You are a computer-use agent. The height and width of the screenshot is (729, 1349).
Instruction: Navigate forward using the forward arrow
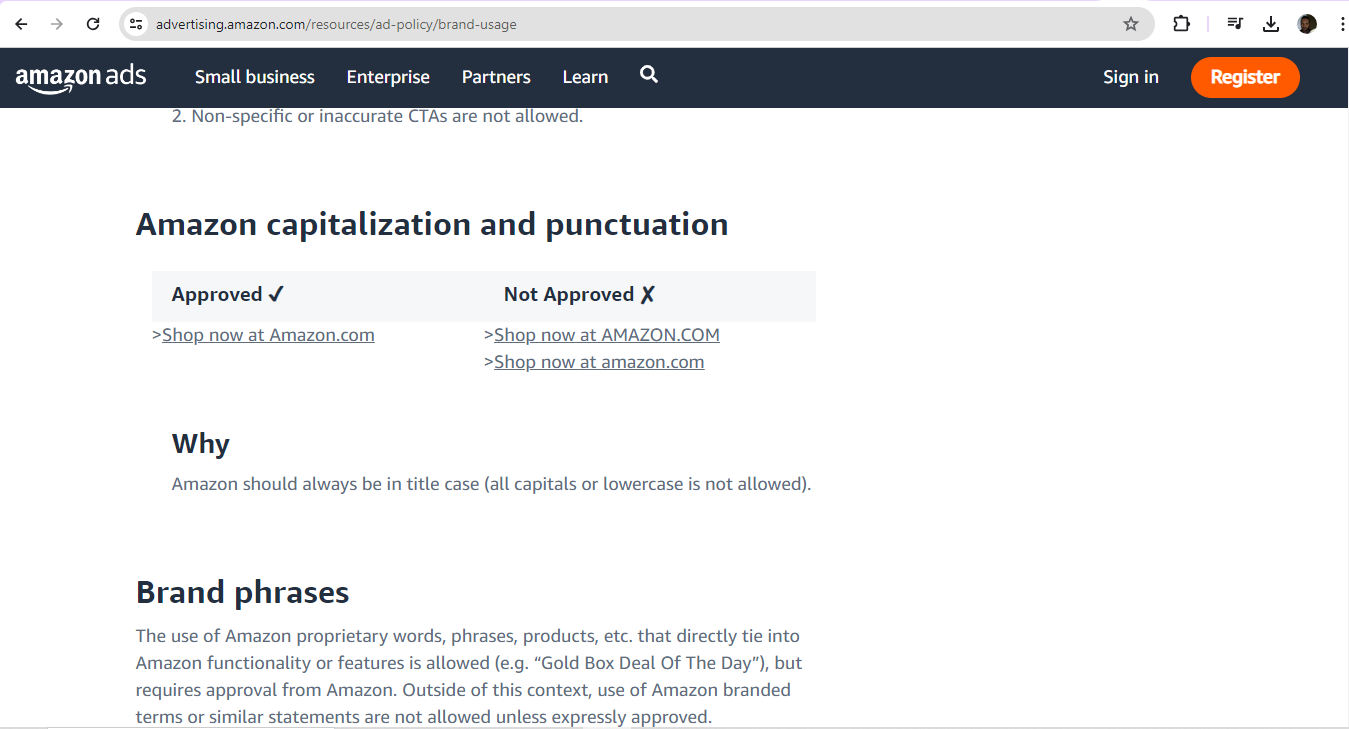click(56, 23)
